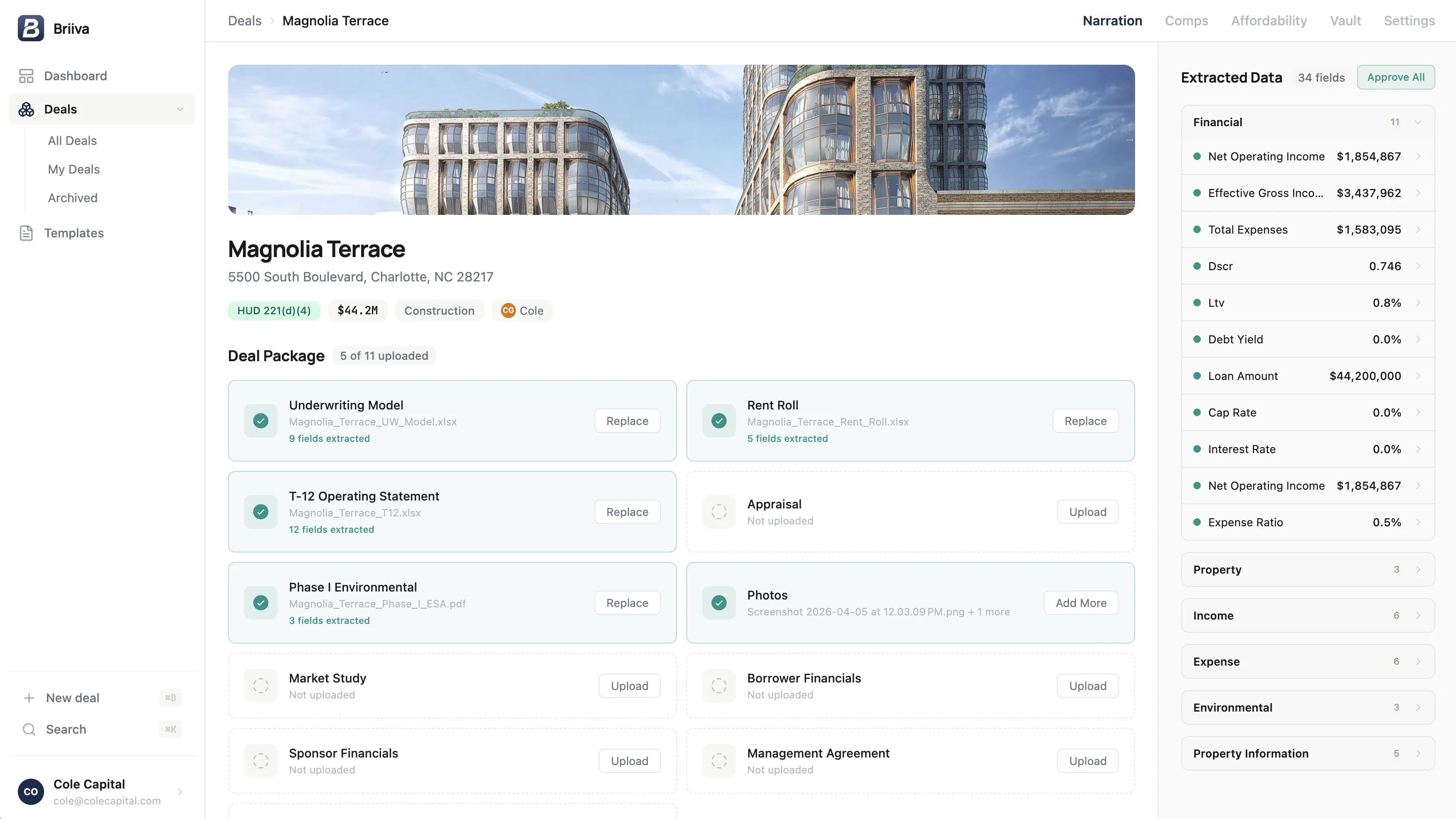Click the Underwriting Model green checkmark

[x=260, y=420]
